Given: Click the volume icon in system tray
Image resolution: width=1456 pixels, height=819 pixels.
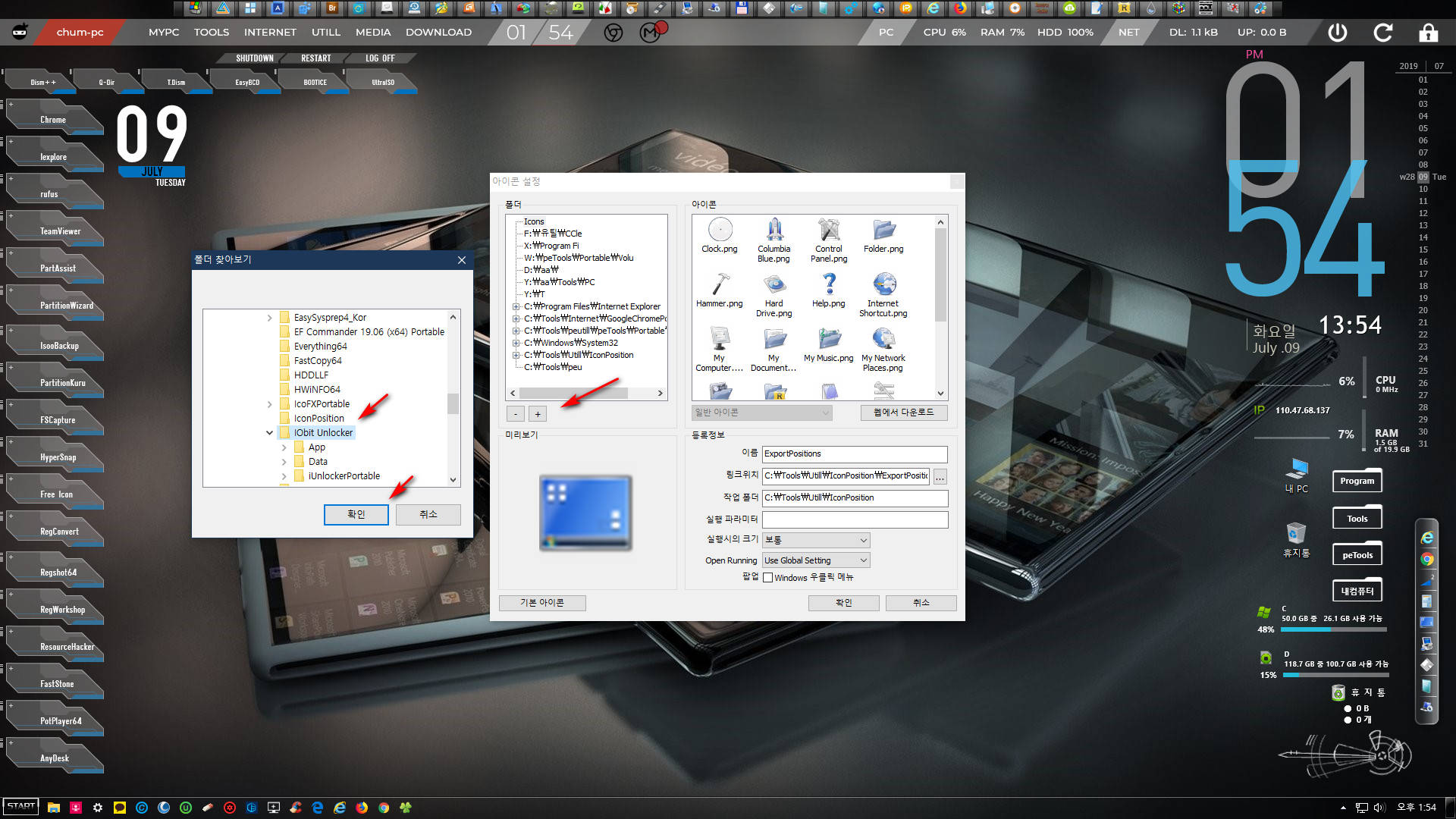Looking at the screenshot, I should (1379, 808).
